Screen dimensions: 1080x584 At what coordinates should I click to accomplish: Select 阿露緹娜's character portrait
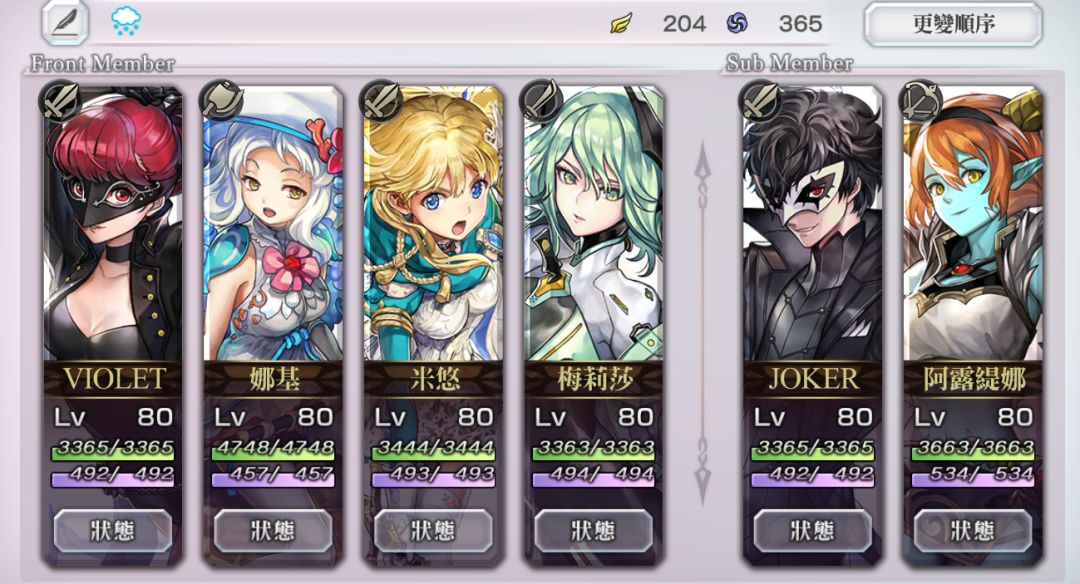tap(973, 224)
